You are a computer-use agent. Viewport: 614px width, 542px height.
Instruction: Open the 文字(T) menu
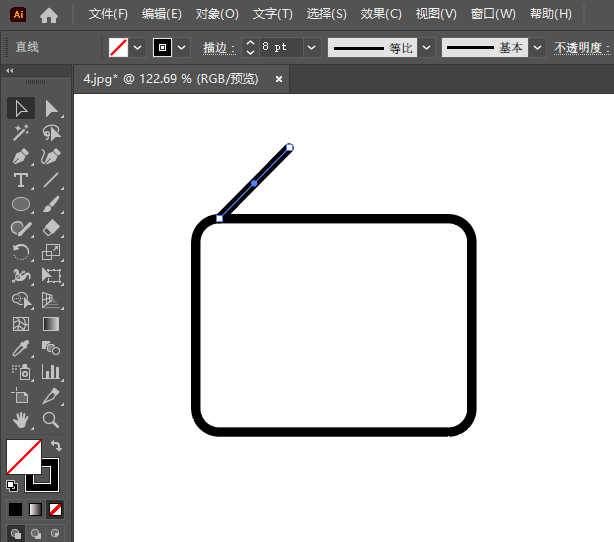273,14
